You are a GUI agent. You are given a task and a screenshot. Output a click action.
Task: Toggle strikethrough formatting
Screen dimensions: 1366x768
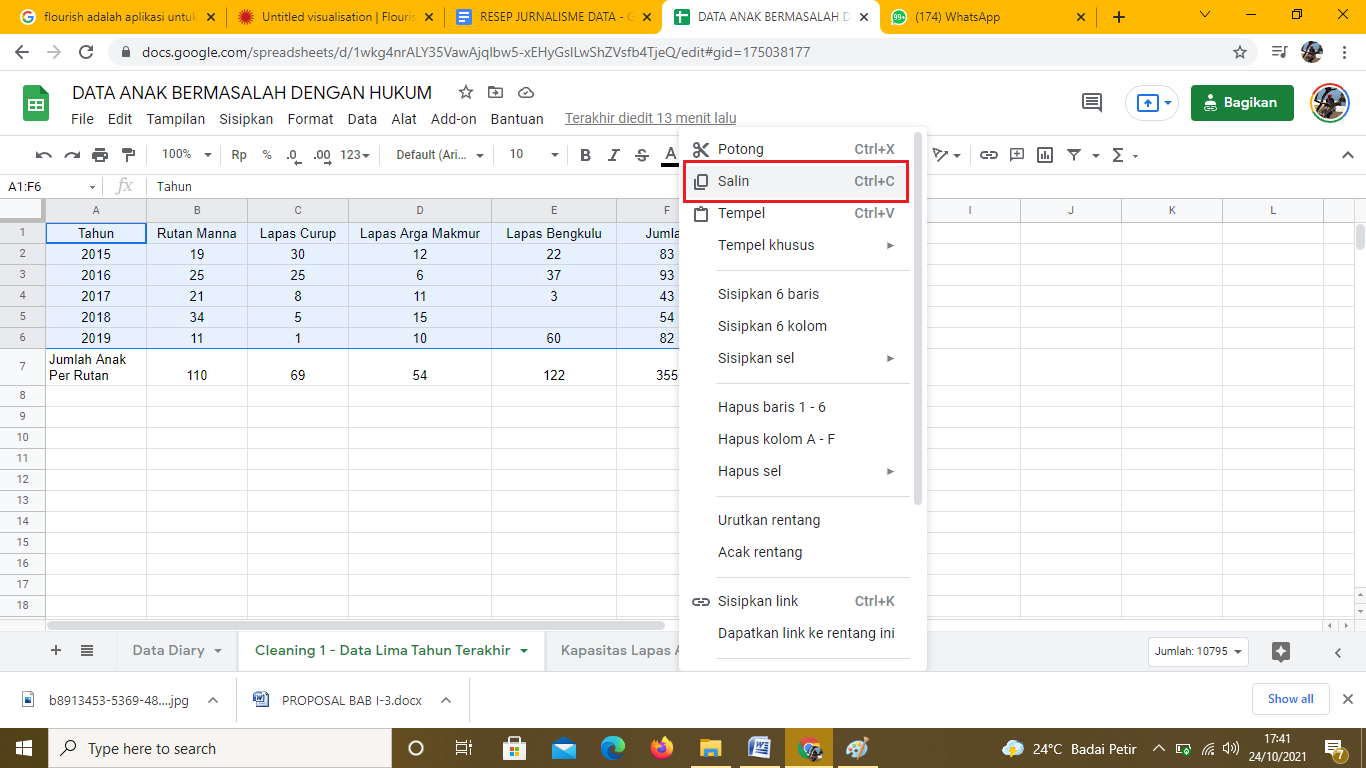click(642, 155)
